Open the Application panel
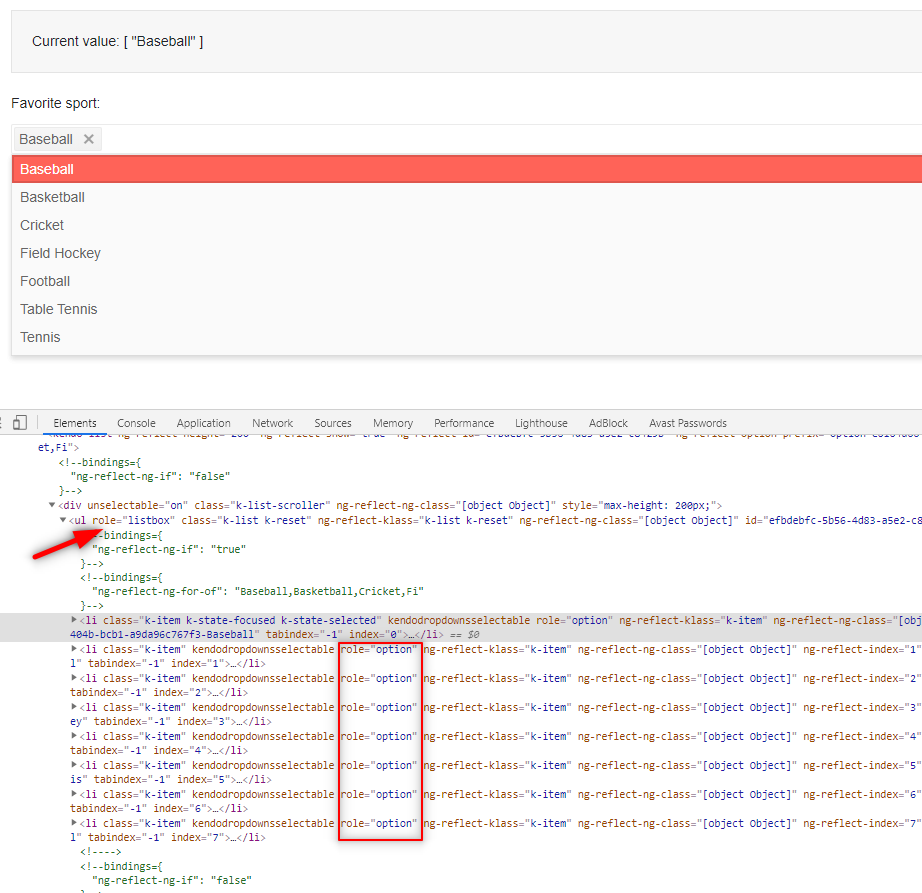 pos(203,423)
